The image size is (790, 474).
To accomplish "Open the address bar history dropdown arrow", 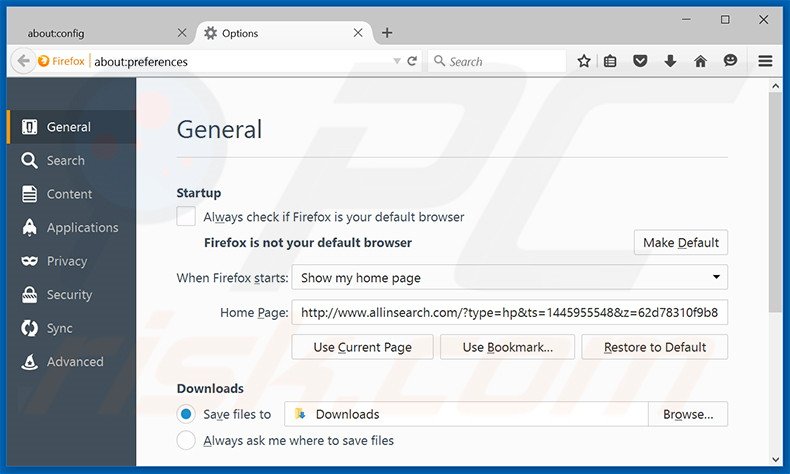I will point(397,61).
